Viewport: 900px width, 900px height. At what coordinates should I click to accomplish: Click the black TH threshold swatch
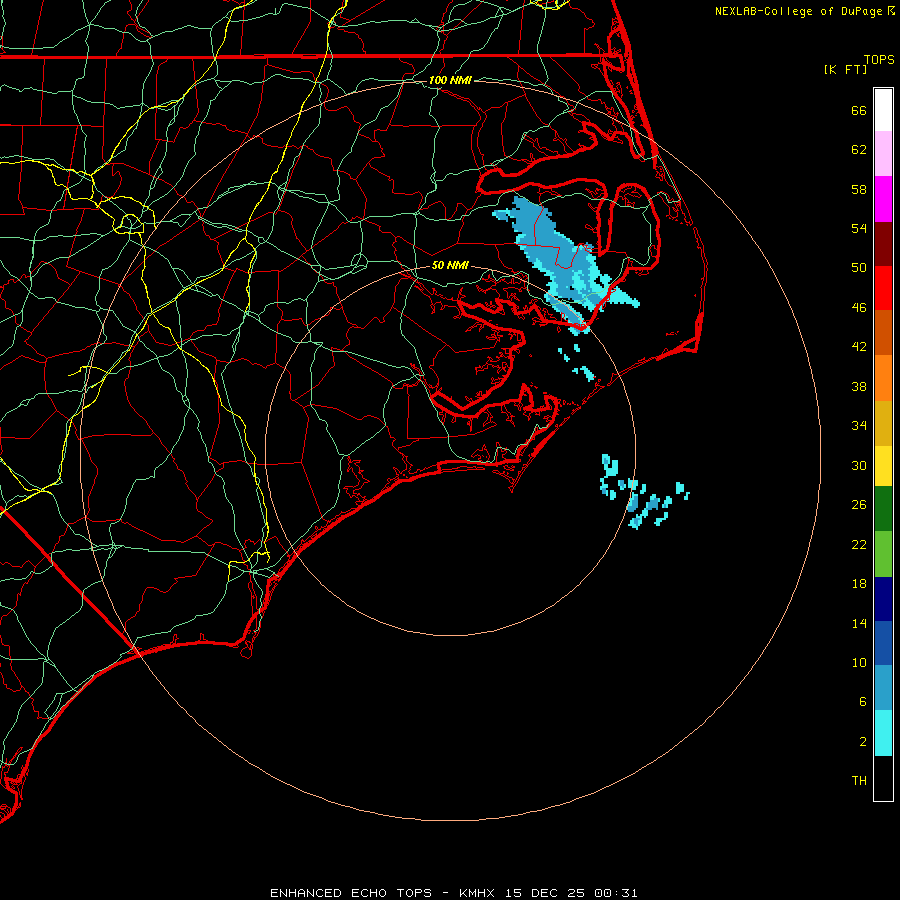[x=883, y=778]
